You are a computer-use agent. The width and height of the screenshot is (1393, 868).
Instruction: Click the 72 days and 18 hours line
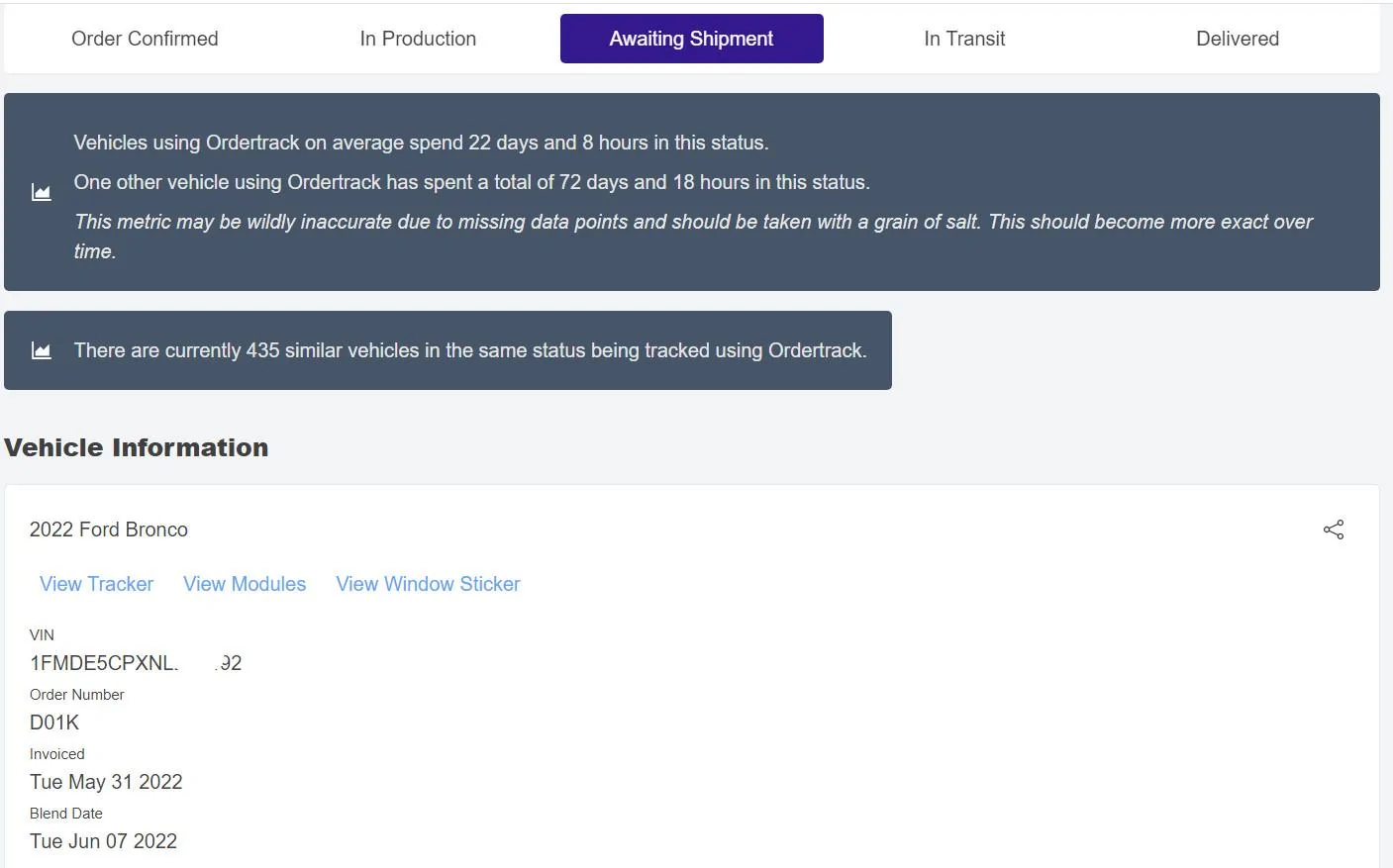pyautogui.click(x=472, y=182)
